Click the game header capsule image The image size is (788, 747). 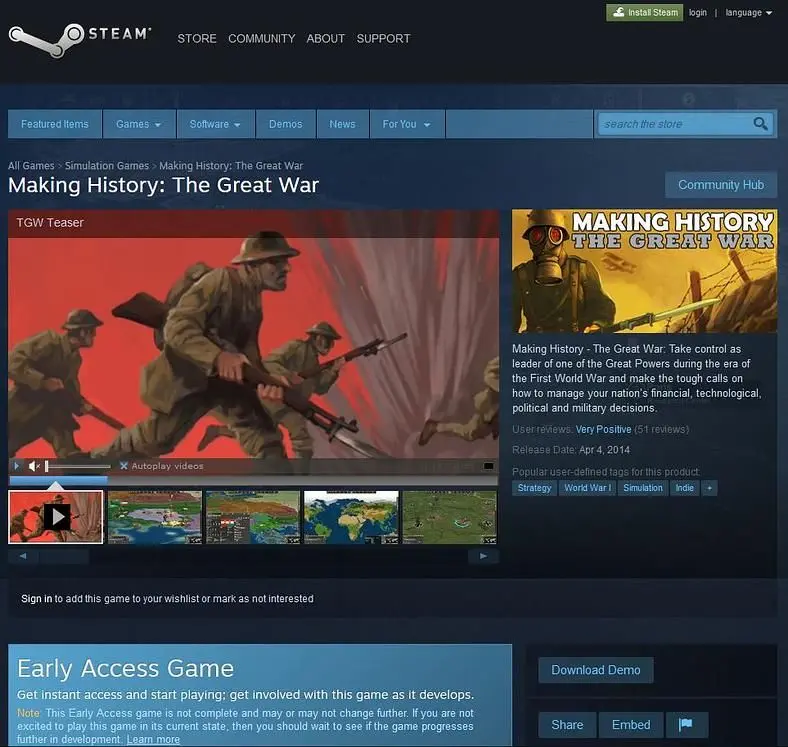coord(644,271)
